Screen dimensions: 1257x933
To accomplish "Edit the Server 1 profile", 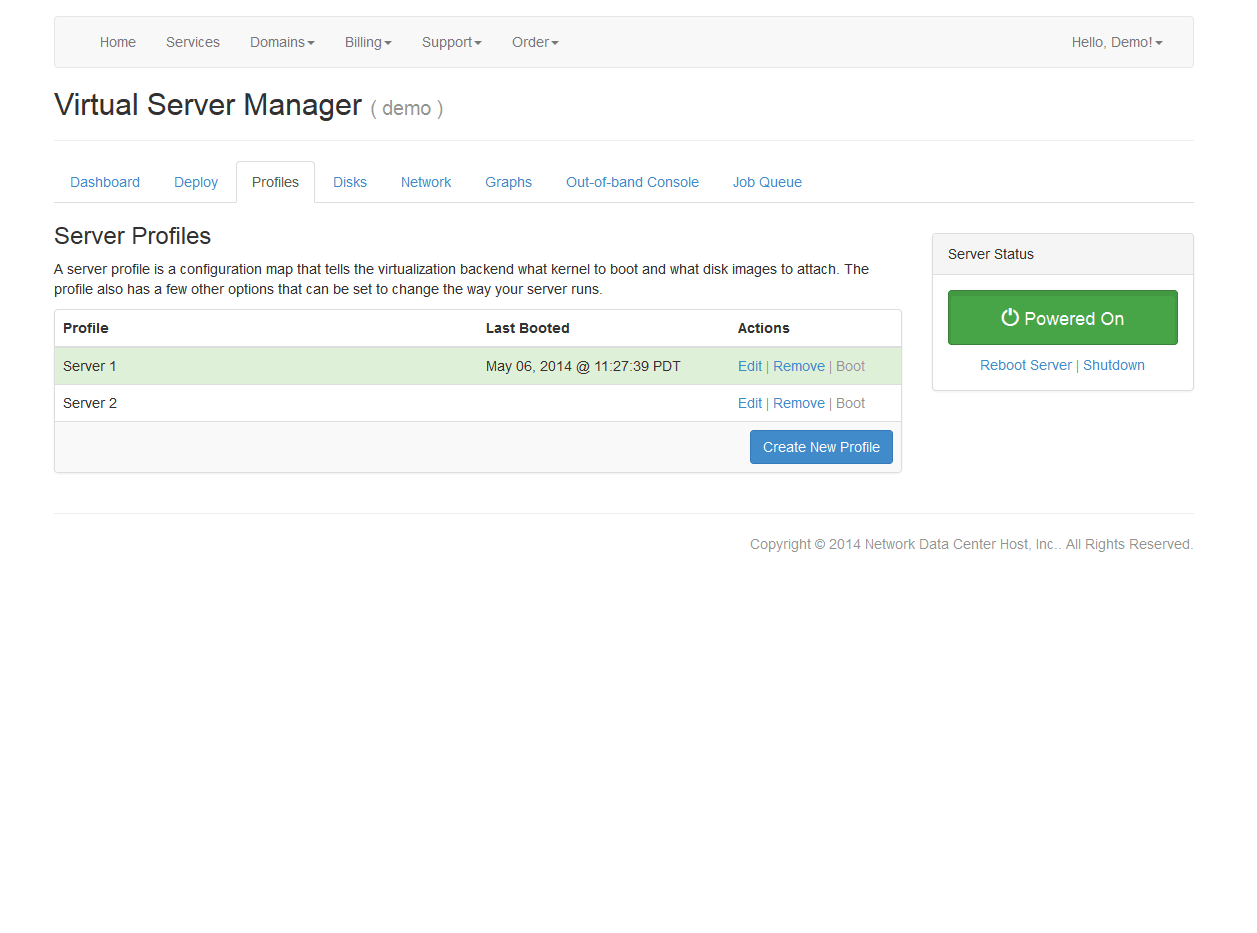I will pyautogui.click(x=750, y=366).
